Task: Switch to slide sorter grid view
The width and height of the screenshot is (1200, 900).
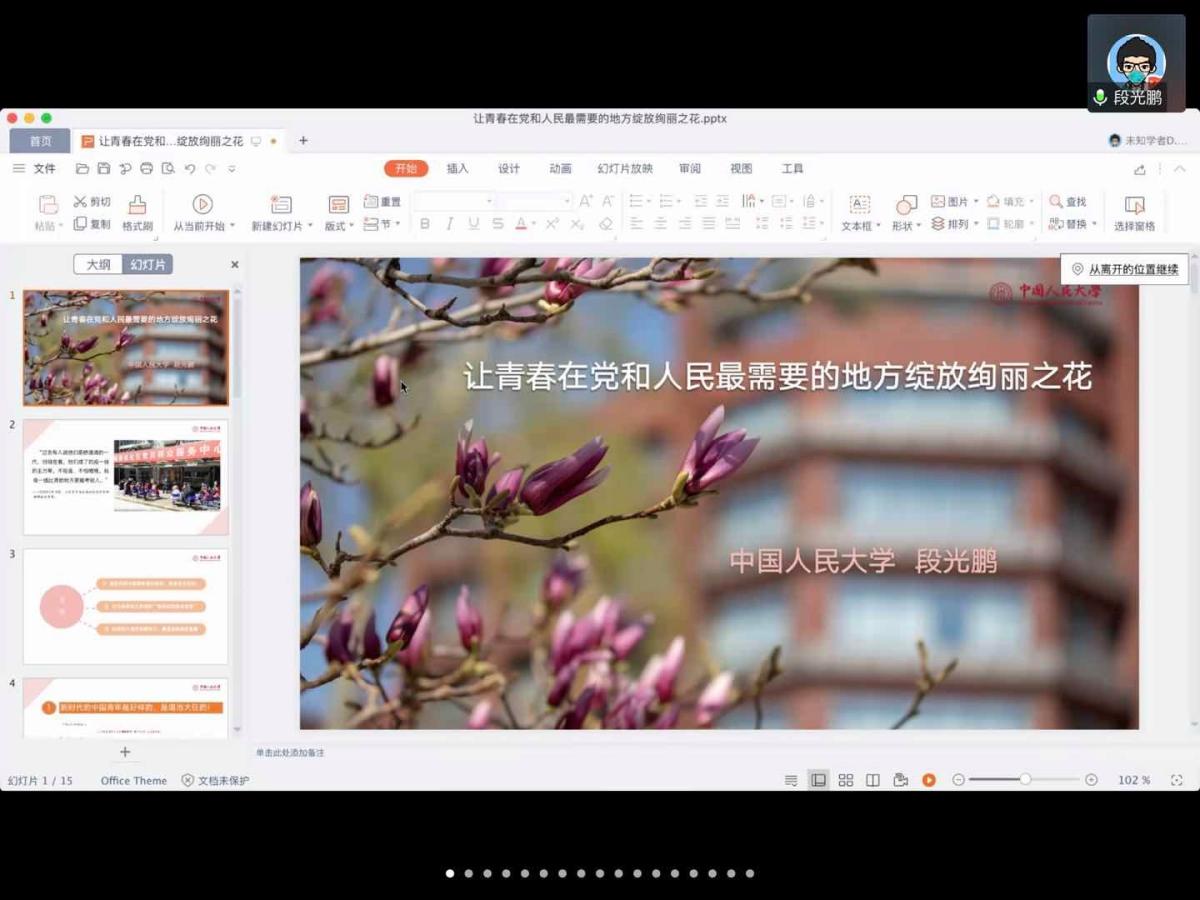Action: (x=846, y=780)
